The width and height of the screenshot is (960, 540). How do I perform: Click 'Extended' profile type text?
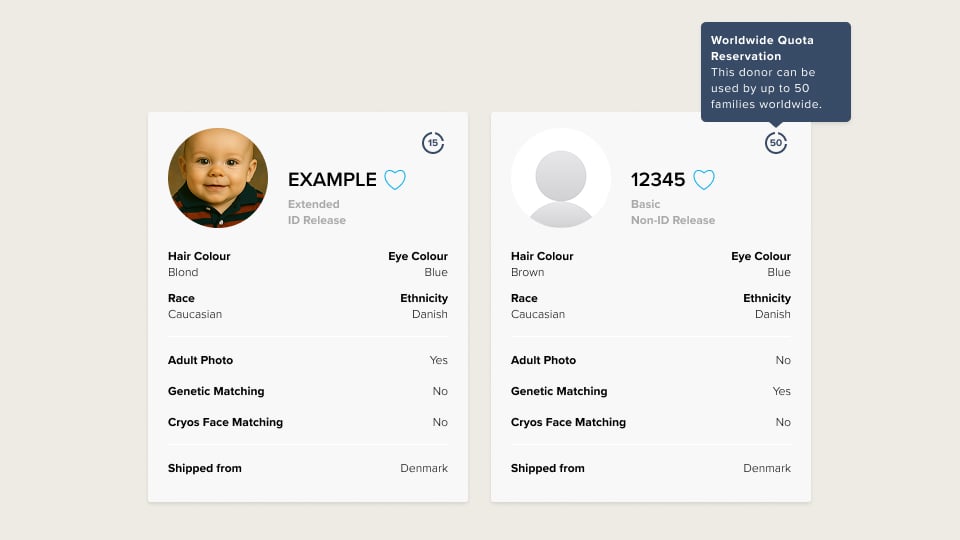tap(313, 204)
